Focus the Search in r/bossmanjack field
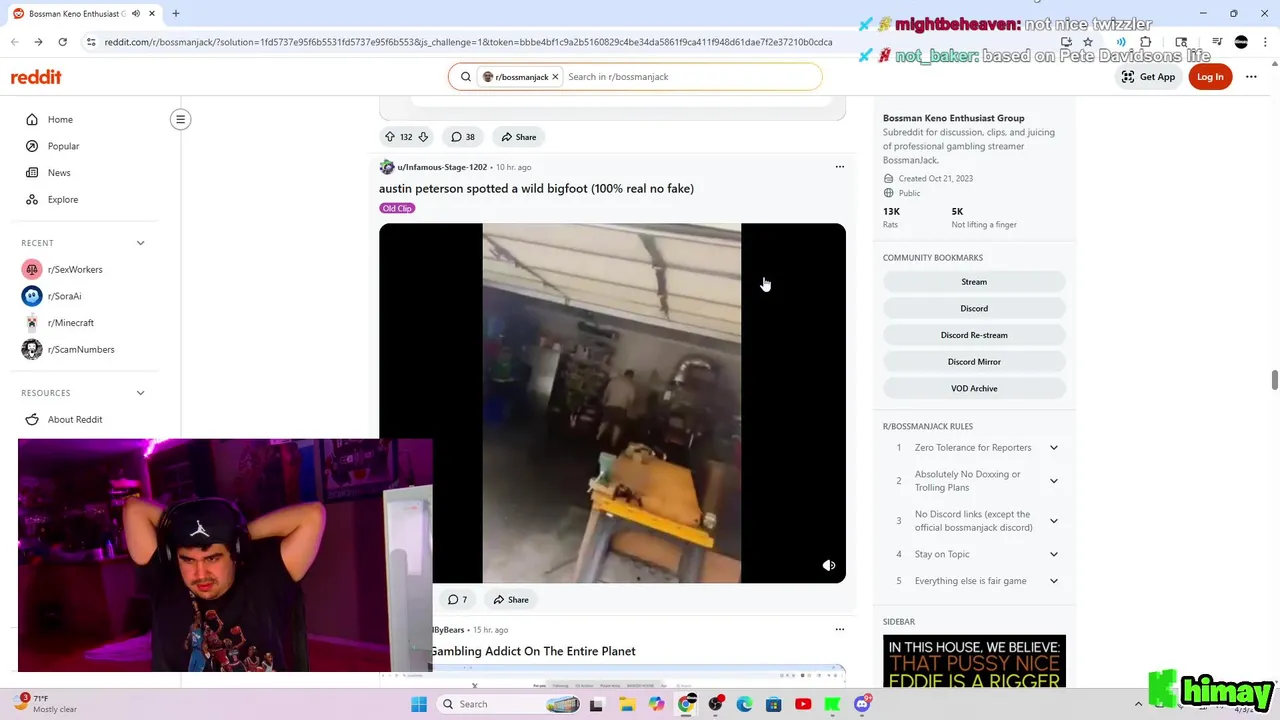 690,77
